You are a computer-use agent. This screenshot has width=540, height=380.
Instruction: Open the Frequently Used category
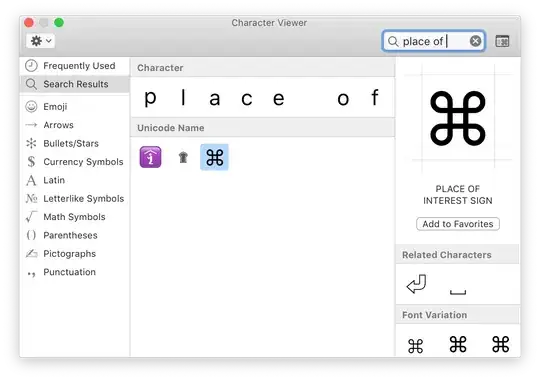pos(75,66)
